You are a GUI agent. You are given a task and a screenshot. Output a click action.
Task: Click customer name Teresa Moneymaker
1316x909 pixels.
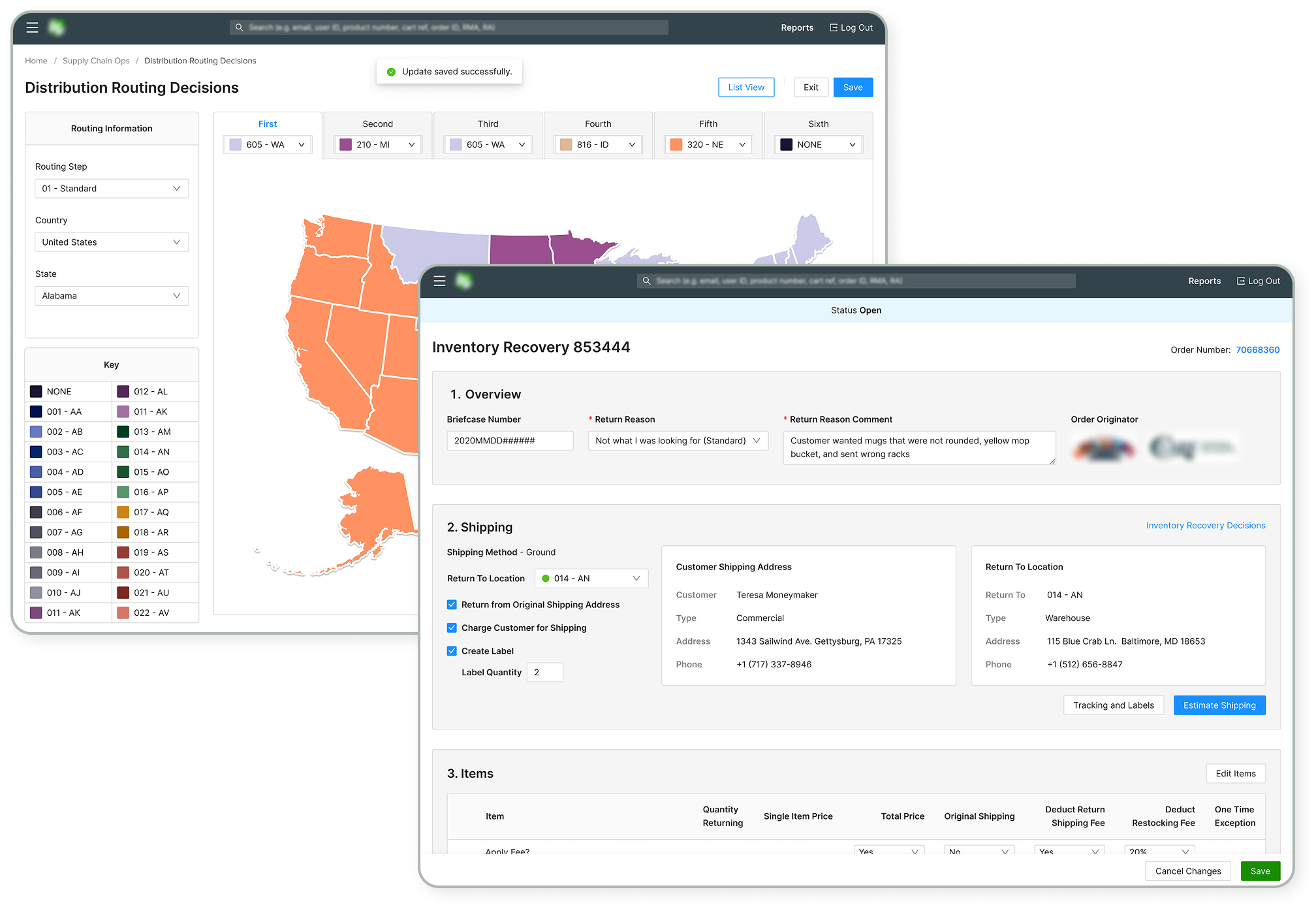click(777, 596)
